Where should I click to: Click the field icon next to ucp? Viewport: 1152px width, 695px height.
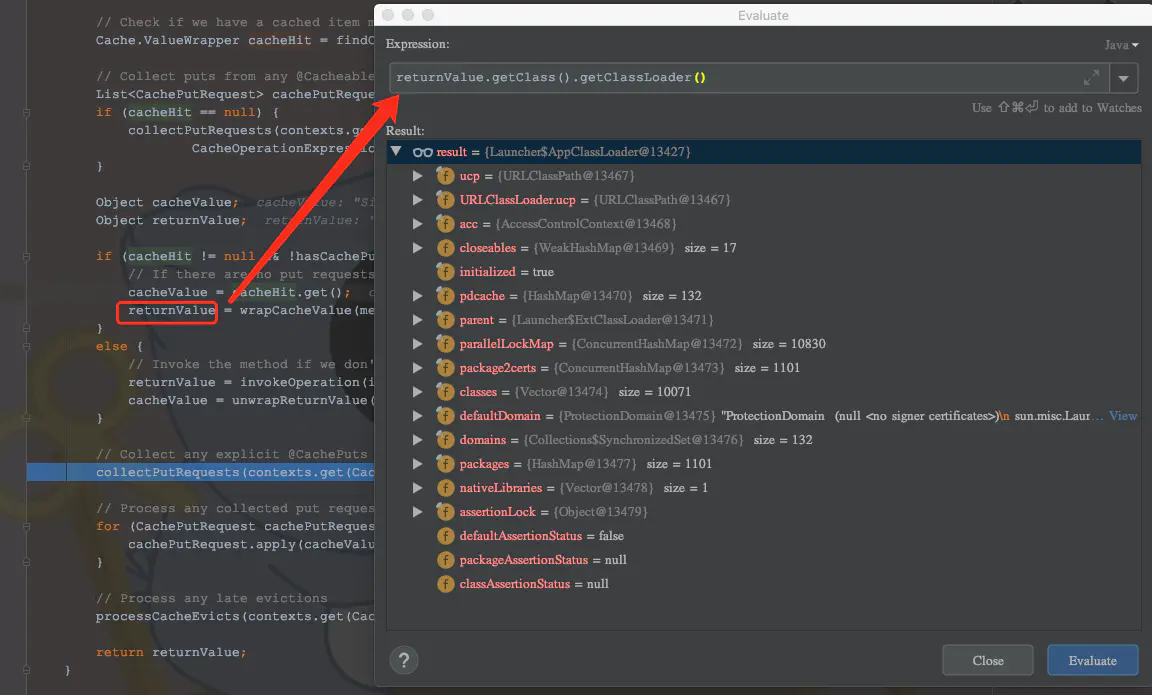445,175
